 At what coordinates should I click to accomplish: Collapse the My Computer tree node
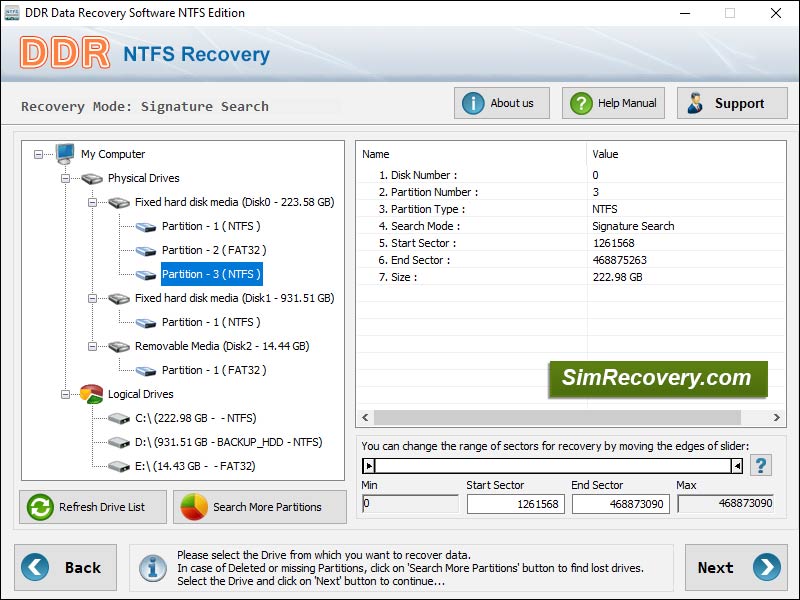[x=36, y=154]
